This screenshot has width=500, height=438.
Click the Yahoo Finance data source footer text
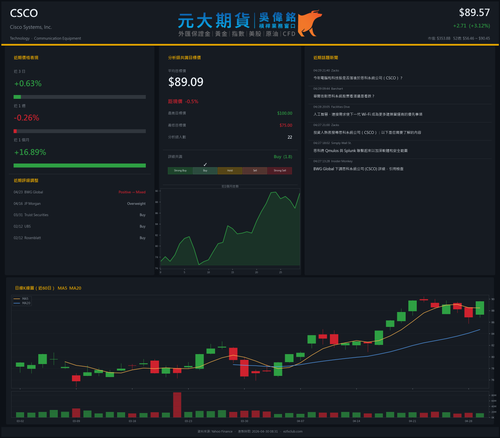[x=215, y=431]
